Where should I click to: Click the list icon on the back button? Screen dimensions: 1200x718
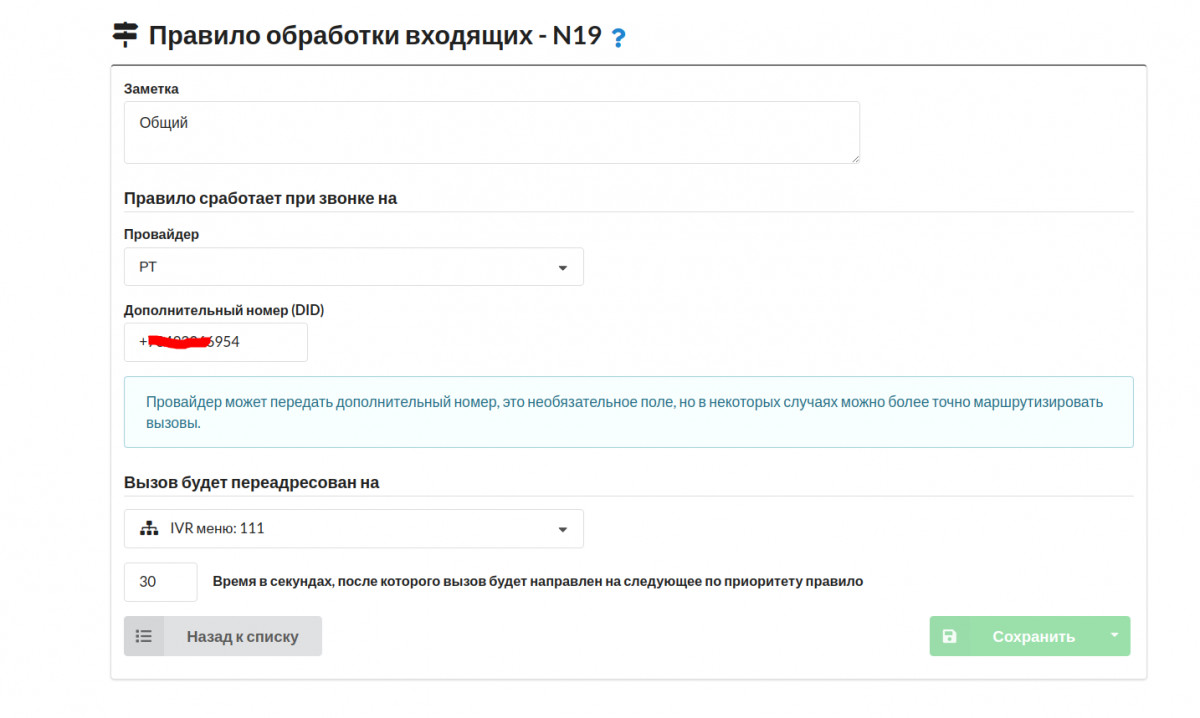tap(144, 636)
